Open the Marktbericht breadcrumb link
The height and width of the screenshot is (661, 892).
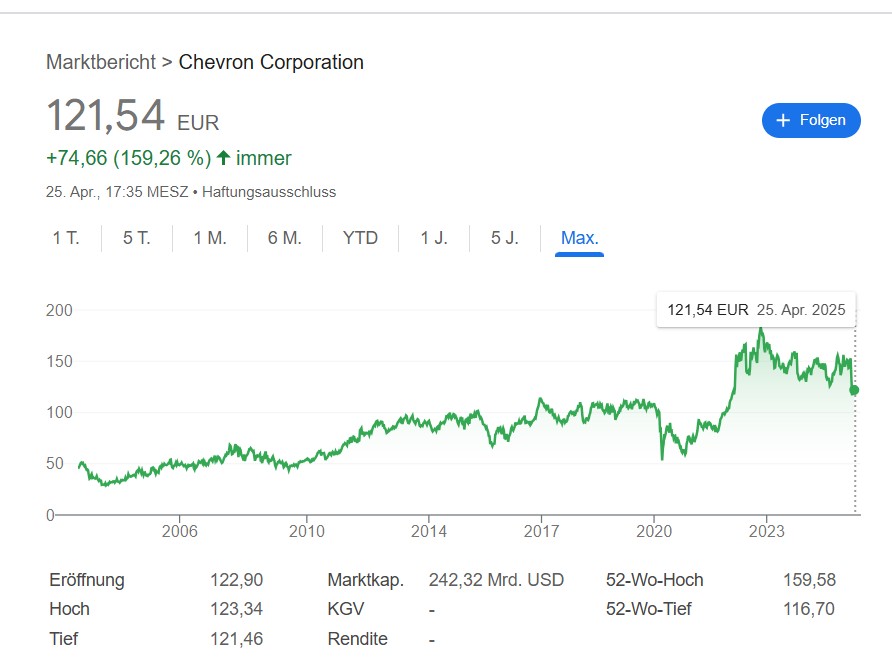[101, 62]
